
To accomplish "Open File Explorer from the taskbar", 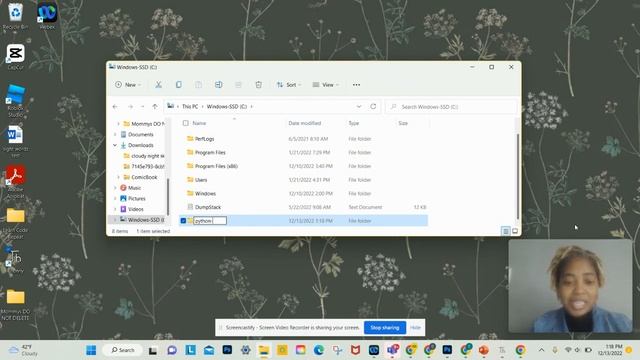I will 264,350.
